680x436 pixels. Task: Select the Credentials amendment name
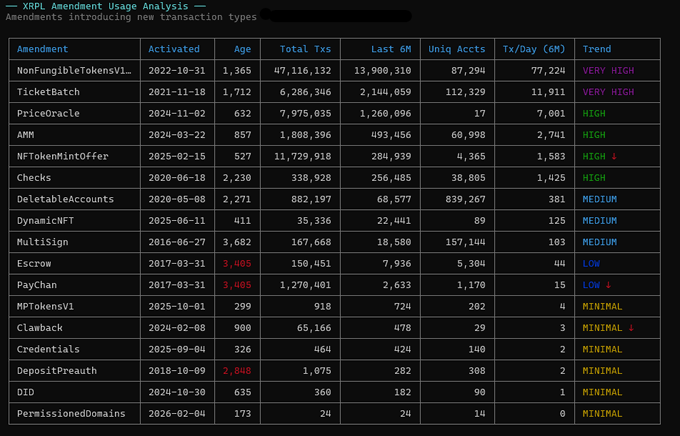(x=48, y=349)
